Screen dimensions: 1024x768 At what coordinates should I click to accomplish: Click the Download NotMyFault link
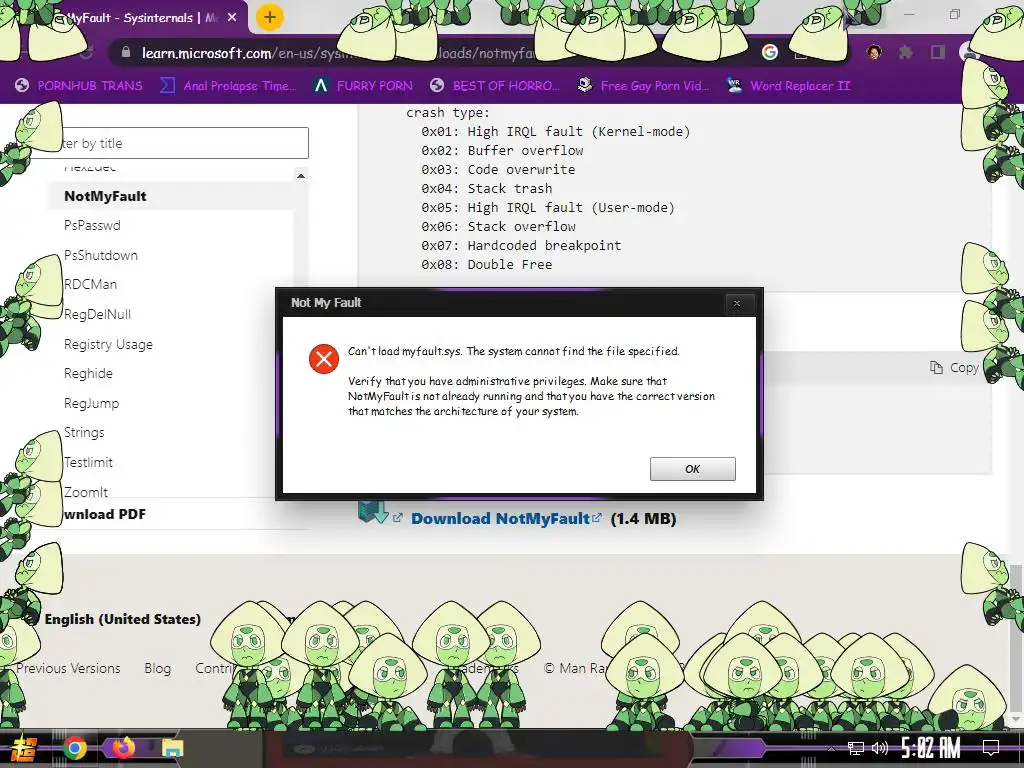point(500,519)
